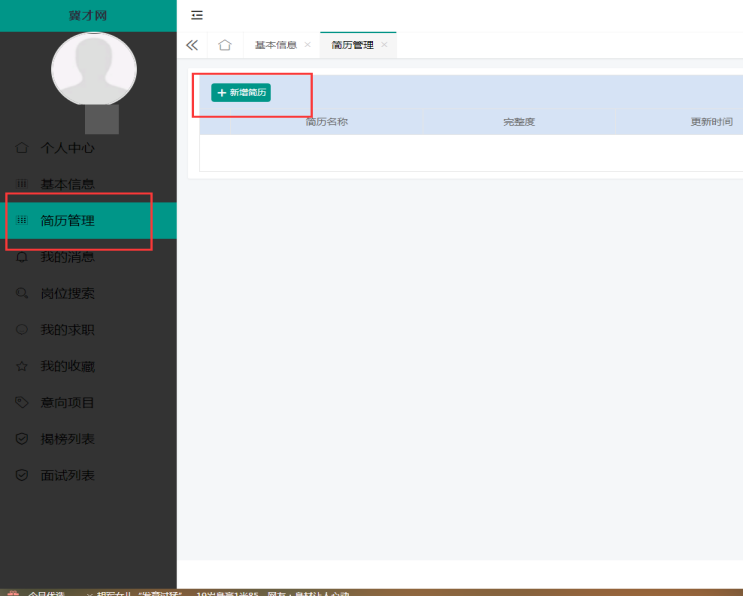Click the 翼才网 site title
The height and width of the screenshot is (597, 744).
[88, 15]
